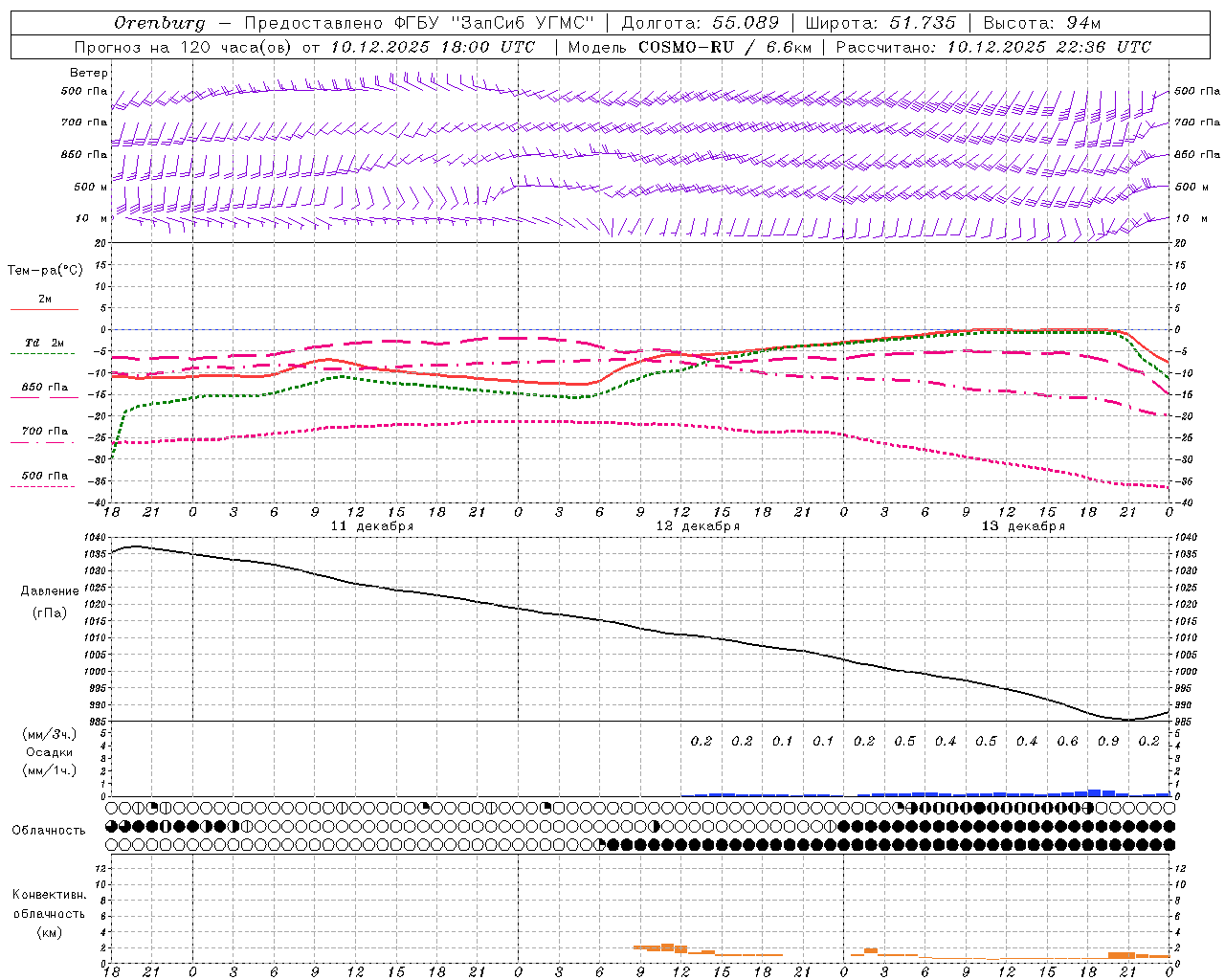Click the "2м" temperature legend label

[x=45, y=299]
